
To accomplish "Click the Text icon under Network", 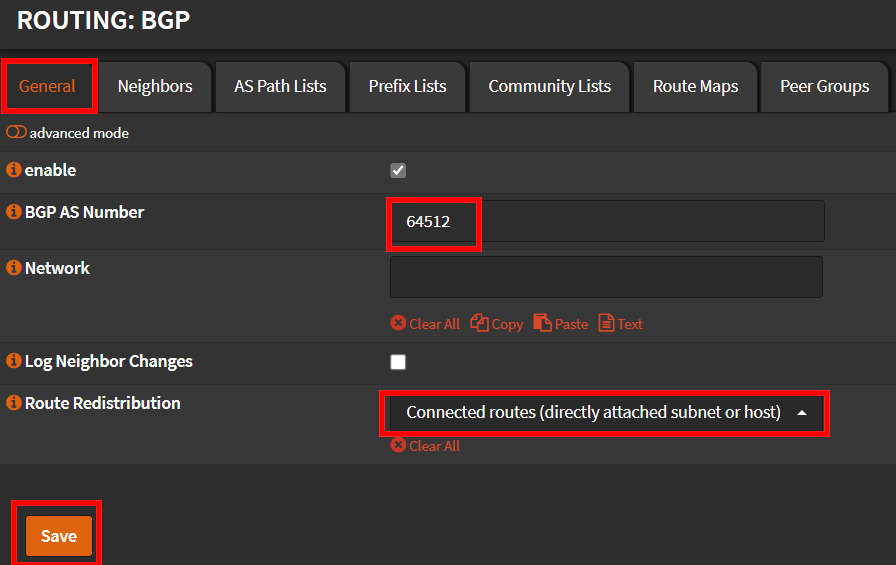I will coord(606,323).
